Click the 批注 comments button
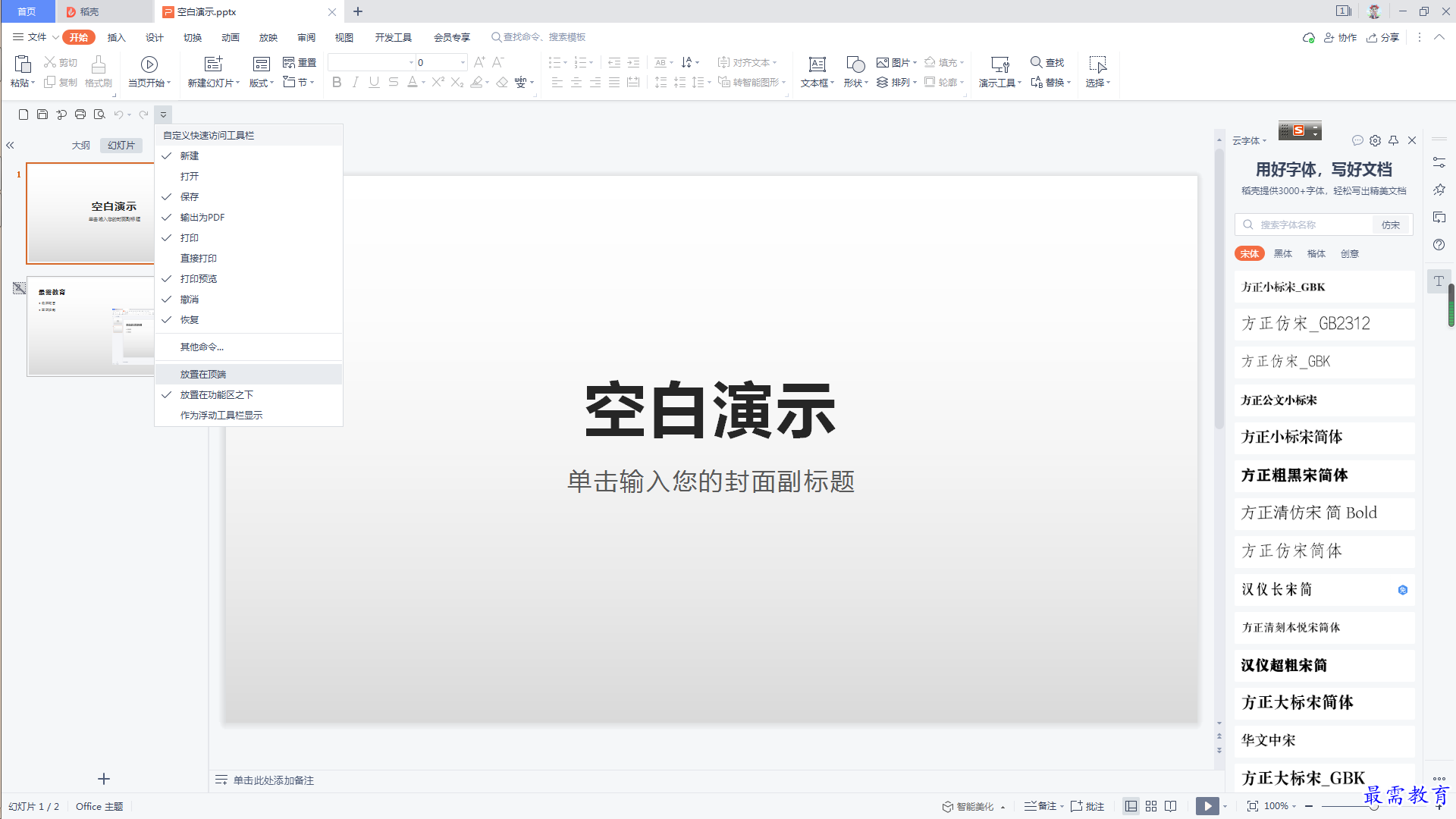The width and height of the screenshot is (1456, 819). pos(1087,806)
